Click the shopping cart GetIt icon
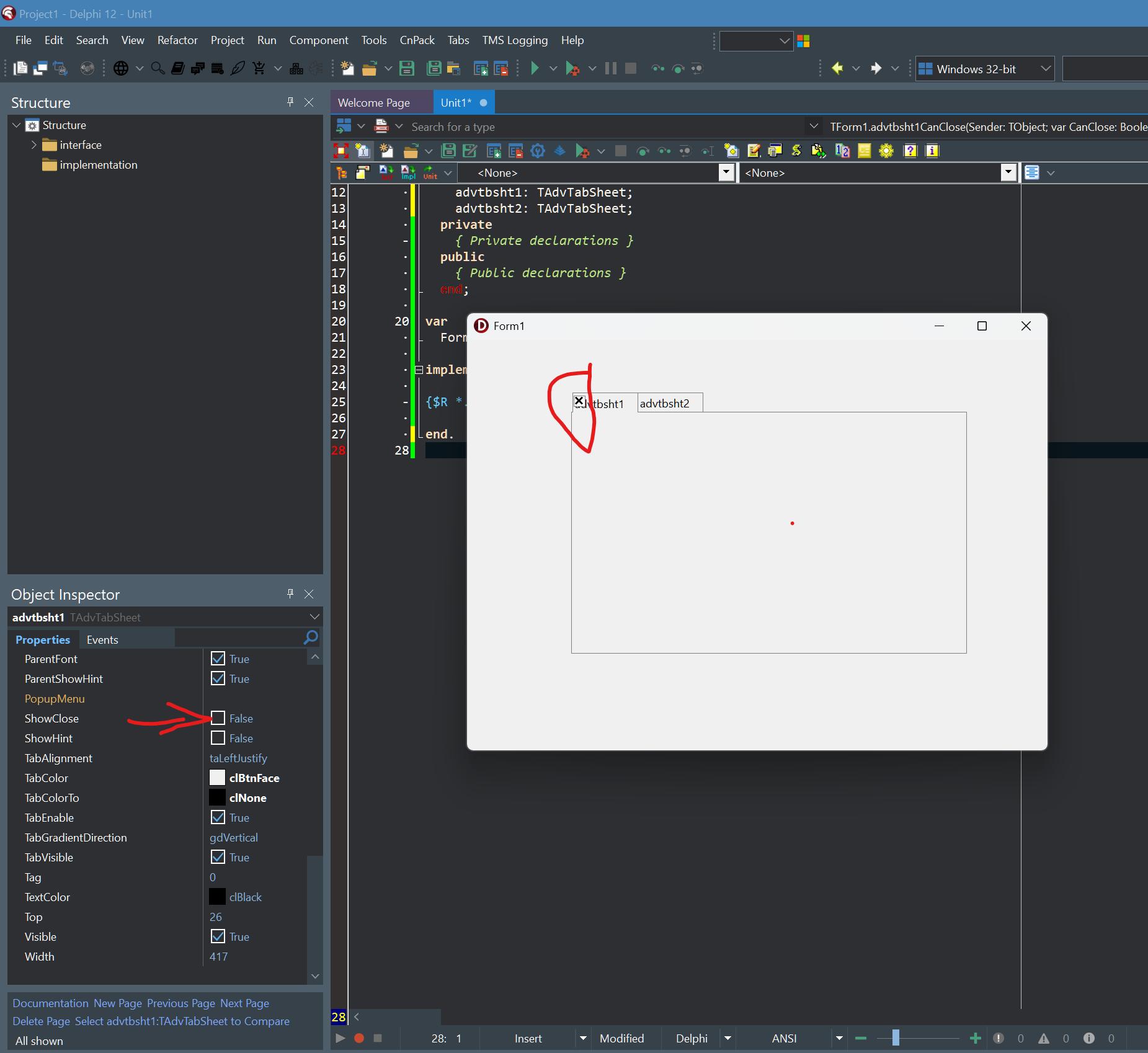This screenshot has width=1148, height=1053. [259, 68]
